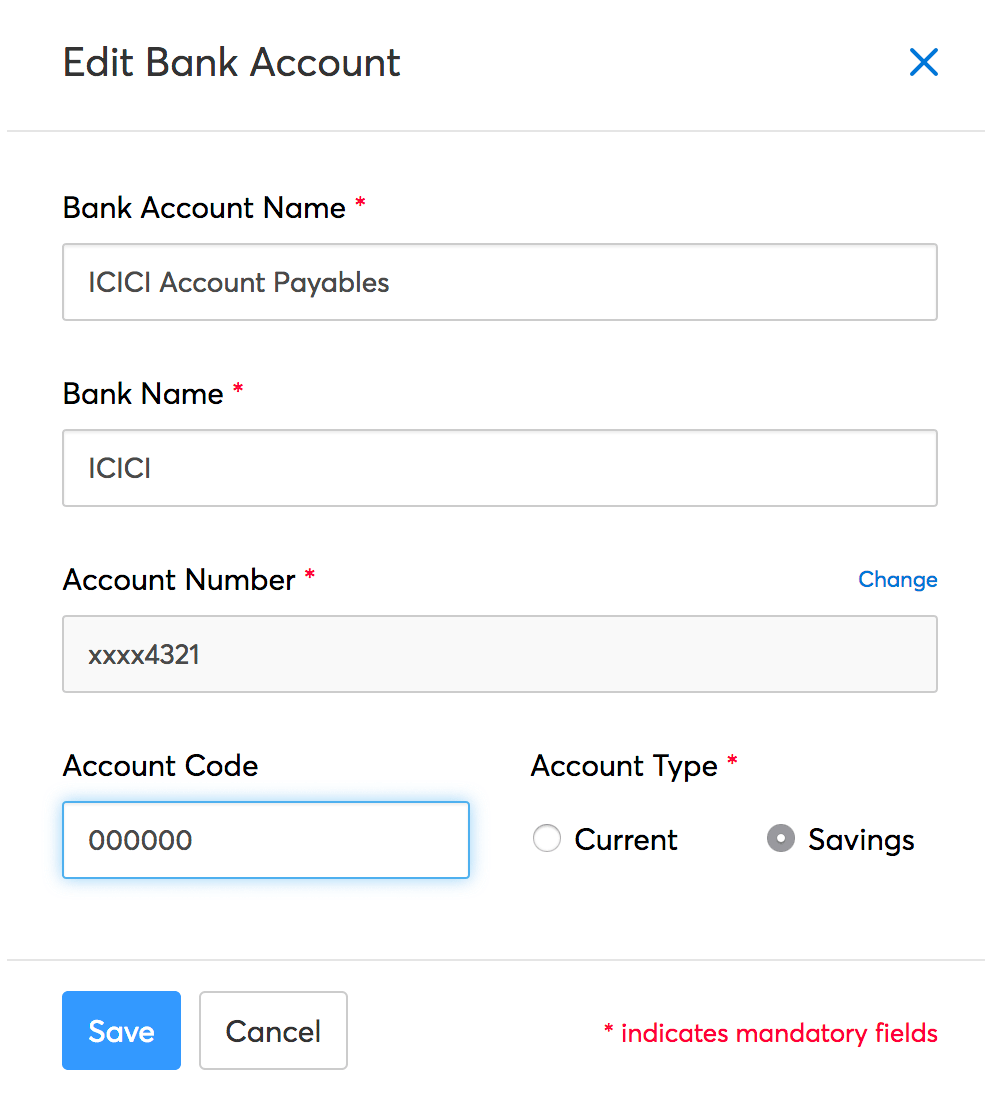Click the 'Account Number' field label
This screenshot has width=992, height=1116.
[179, 580]
